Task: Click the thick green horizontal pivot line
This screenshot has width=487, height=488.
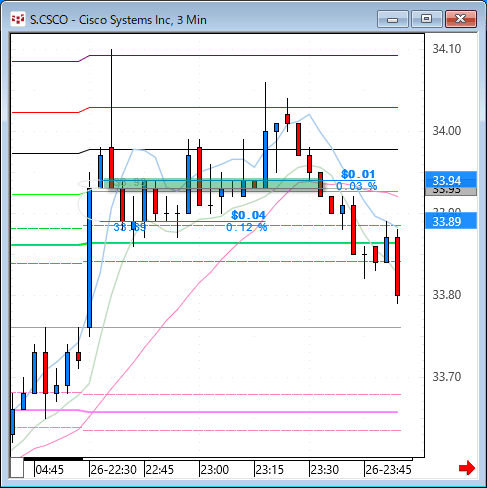Action: (x=243, y=243)
